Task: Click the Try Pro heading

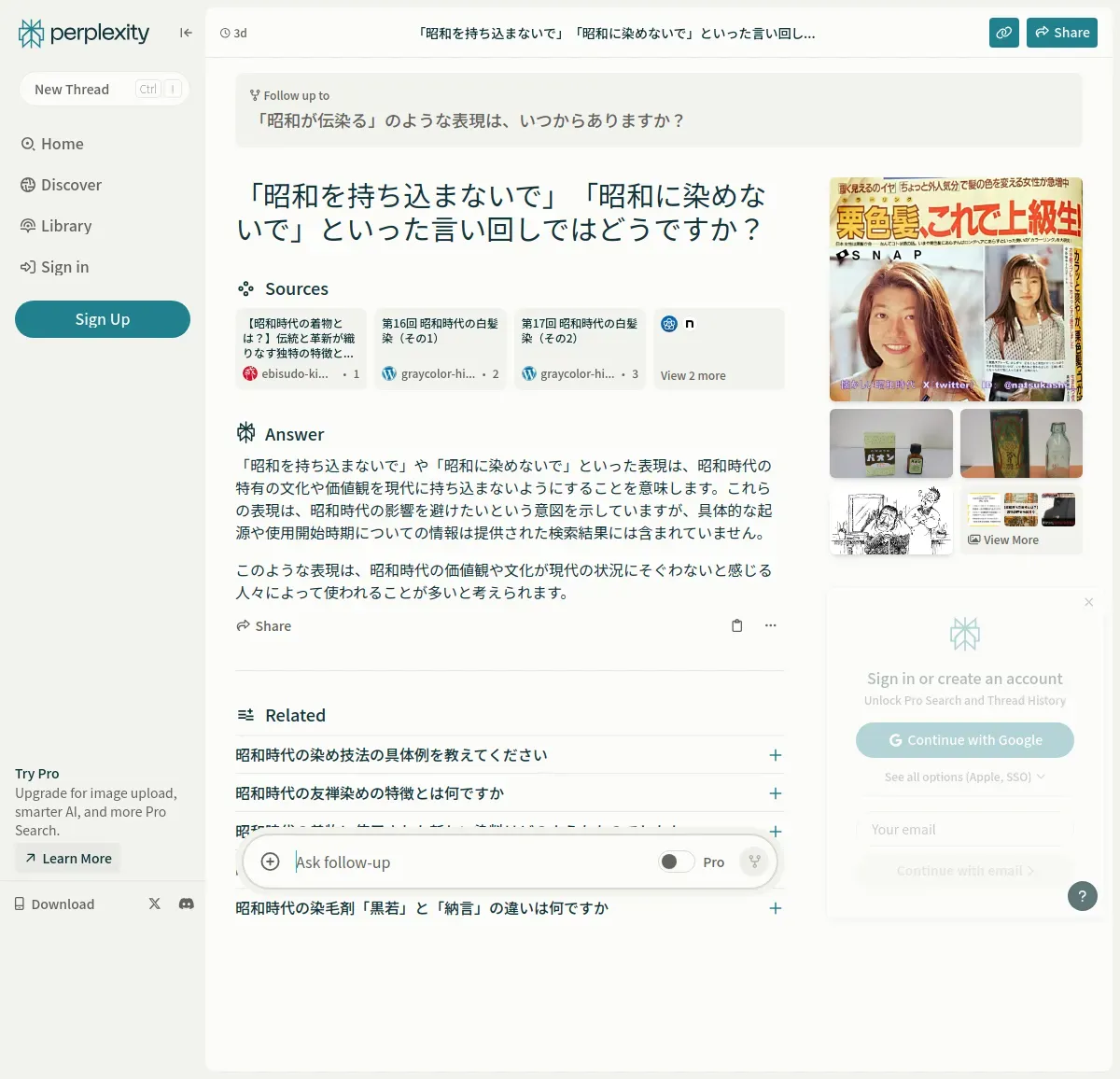Action: (x=37, y=774)
